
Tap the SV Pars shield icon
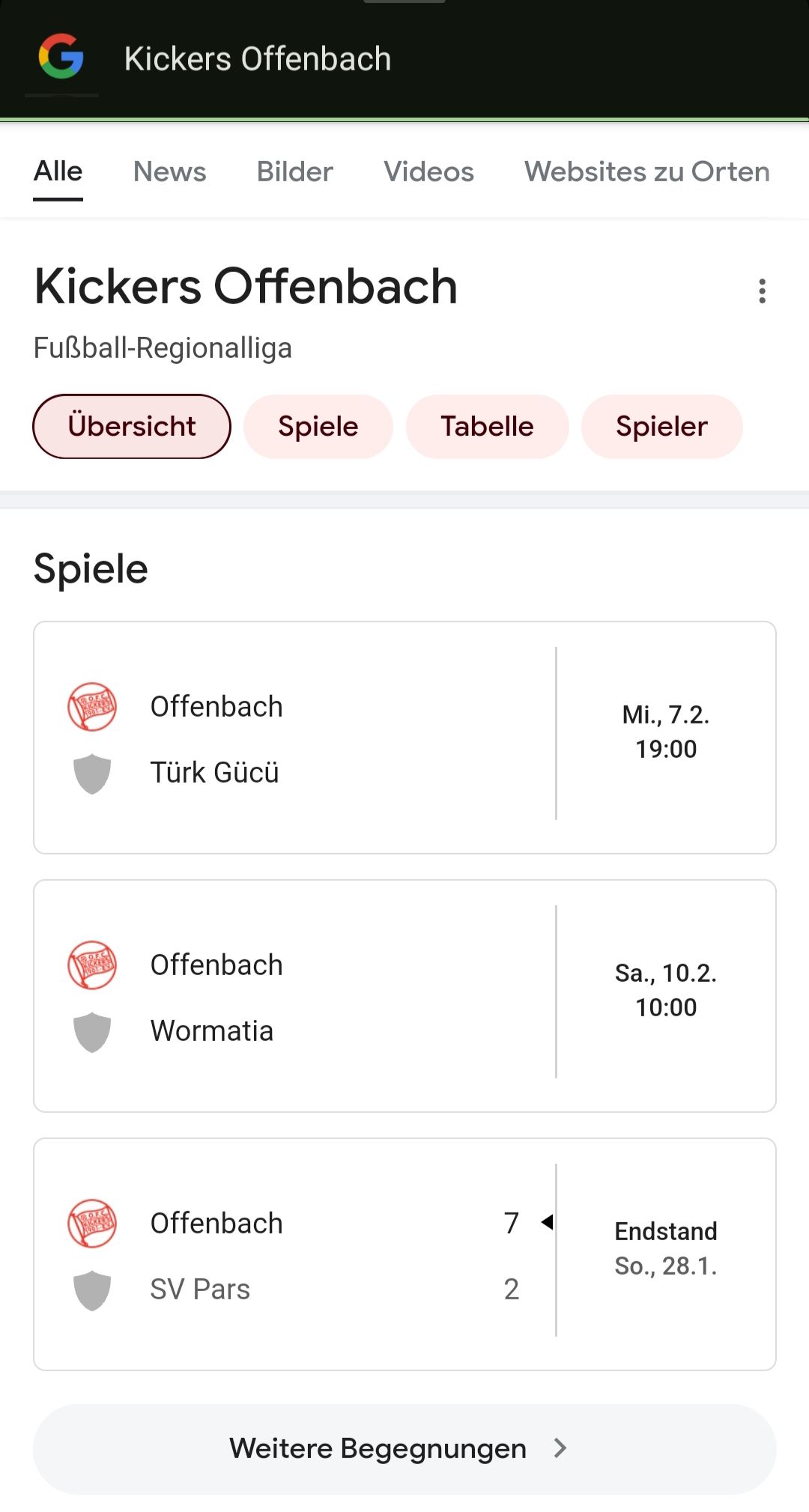click(92, 1290)
